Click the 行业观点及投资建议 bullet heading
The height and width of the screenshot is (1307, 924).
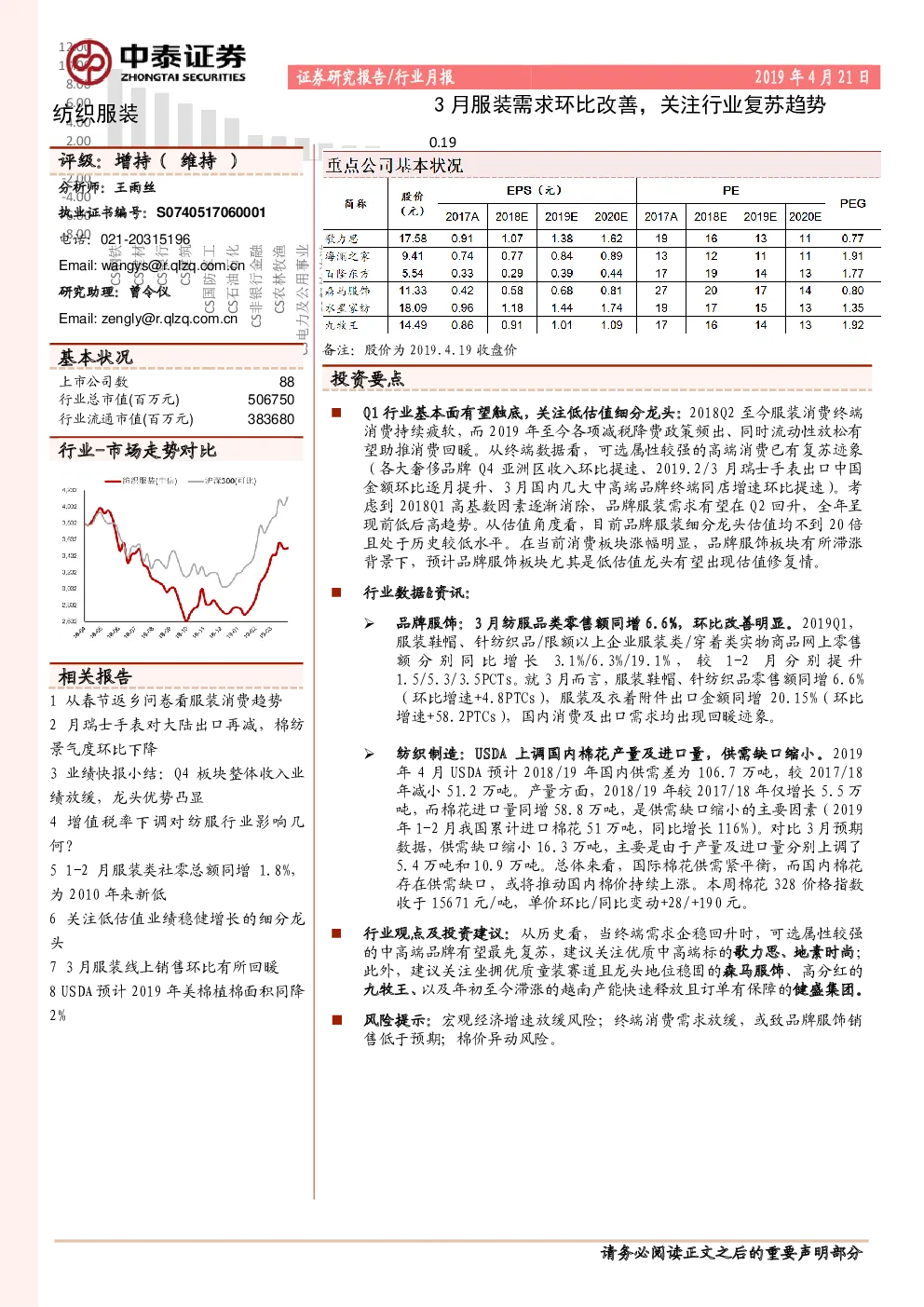tap(436, 933)
